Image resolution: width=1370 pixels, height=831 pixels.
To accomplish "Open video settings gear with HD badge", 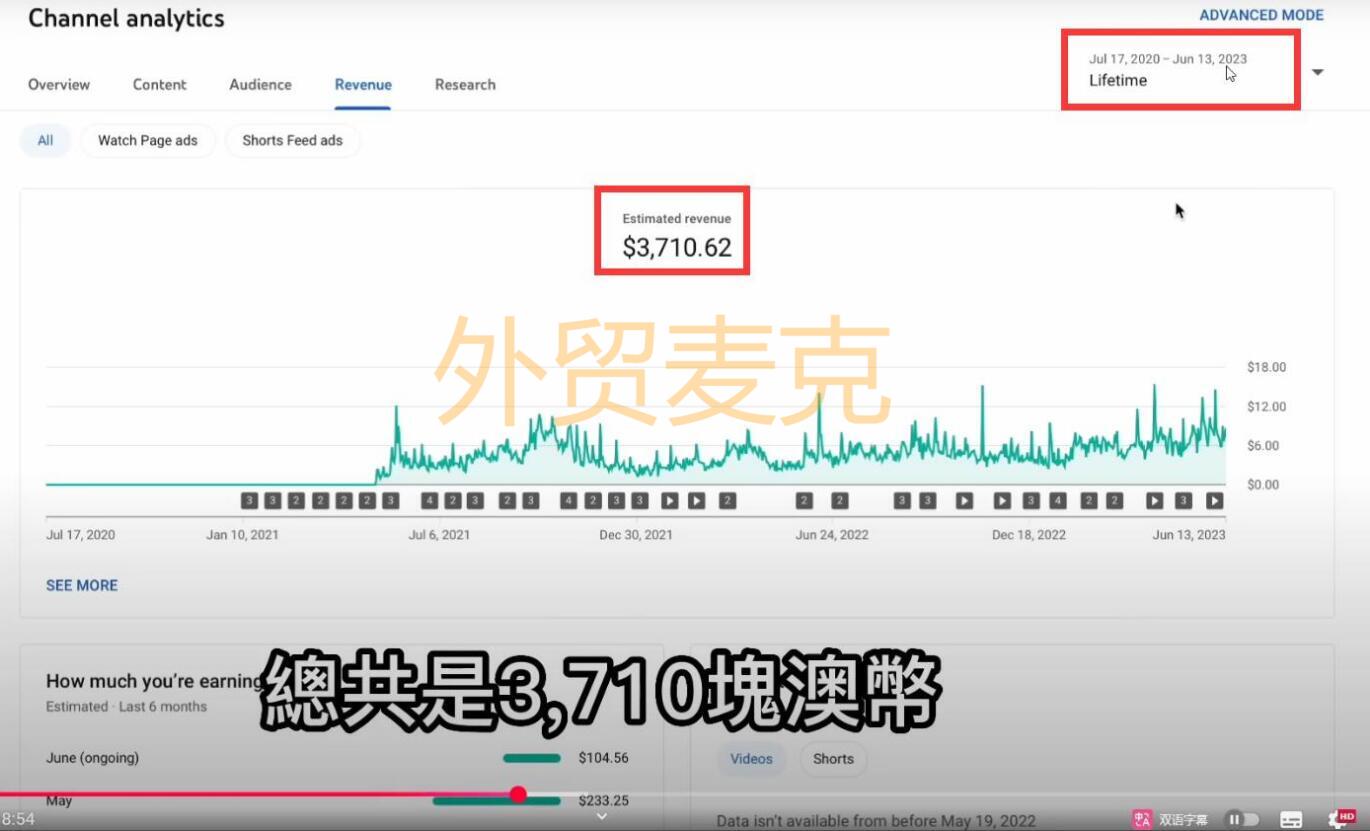I will [x=1341, y=820].
